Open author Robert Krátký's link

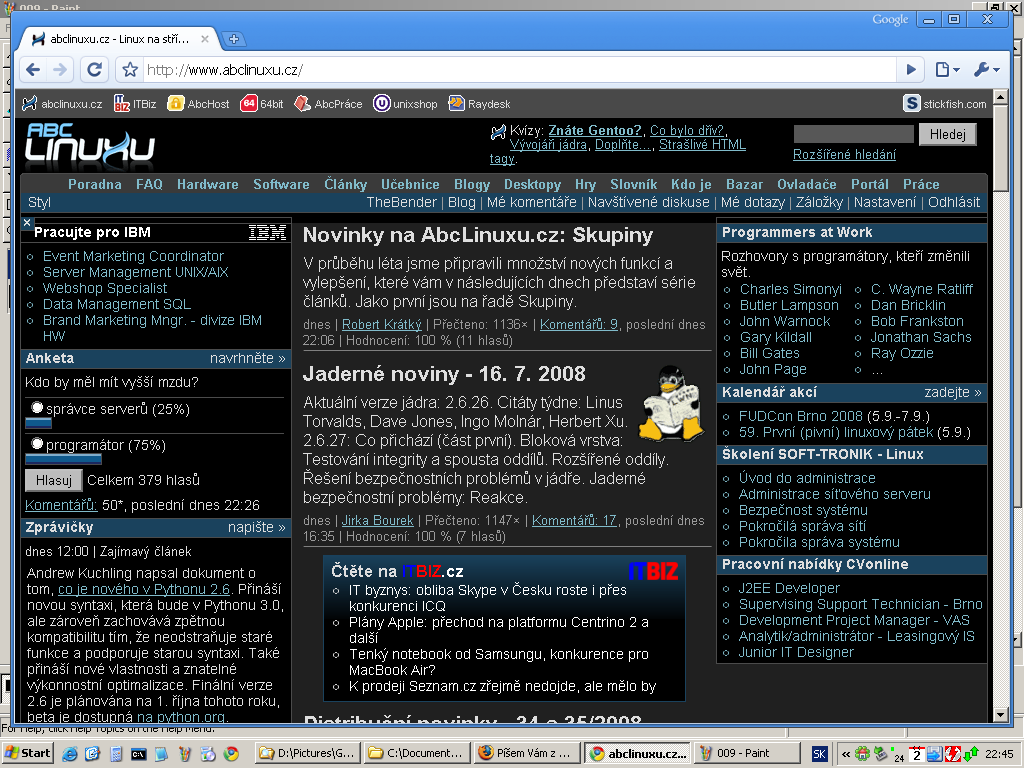click(382, 325)
